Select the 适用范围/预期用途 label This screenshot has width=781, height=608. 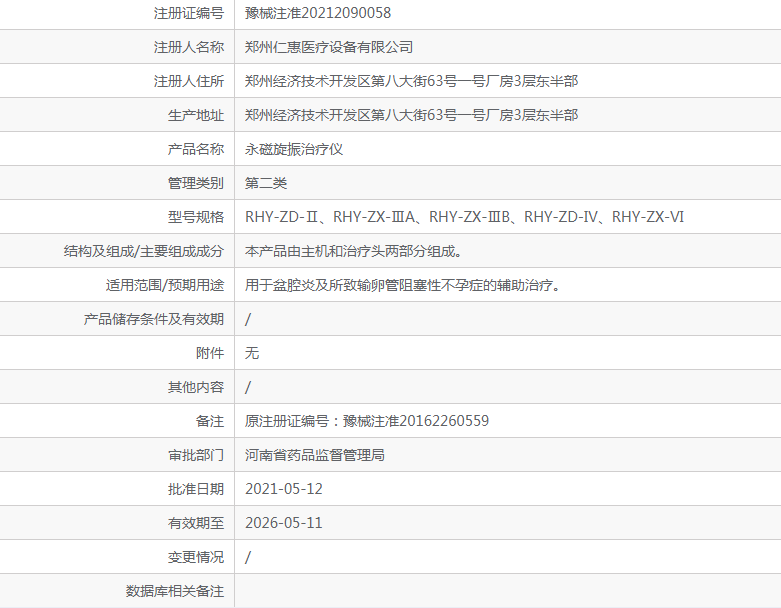[165, 285]
